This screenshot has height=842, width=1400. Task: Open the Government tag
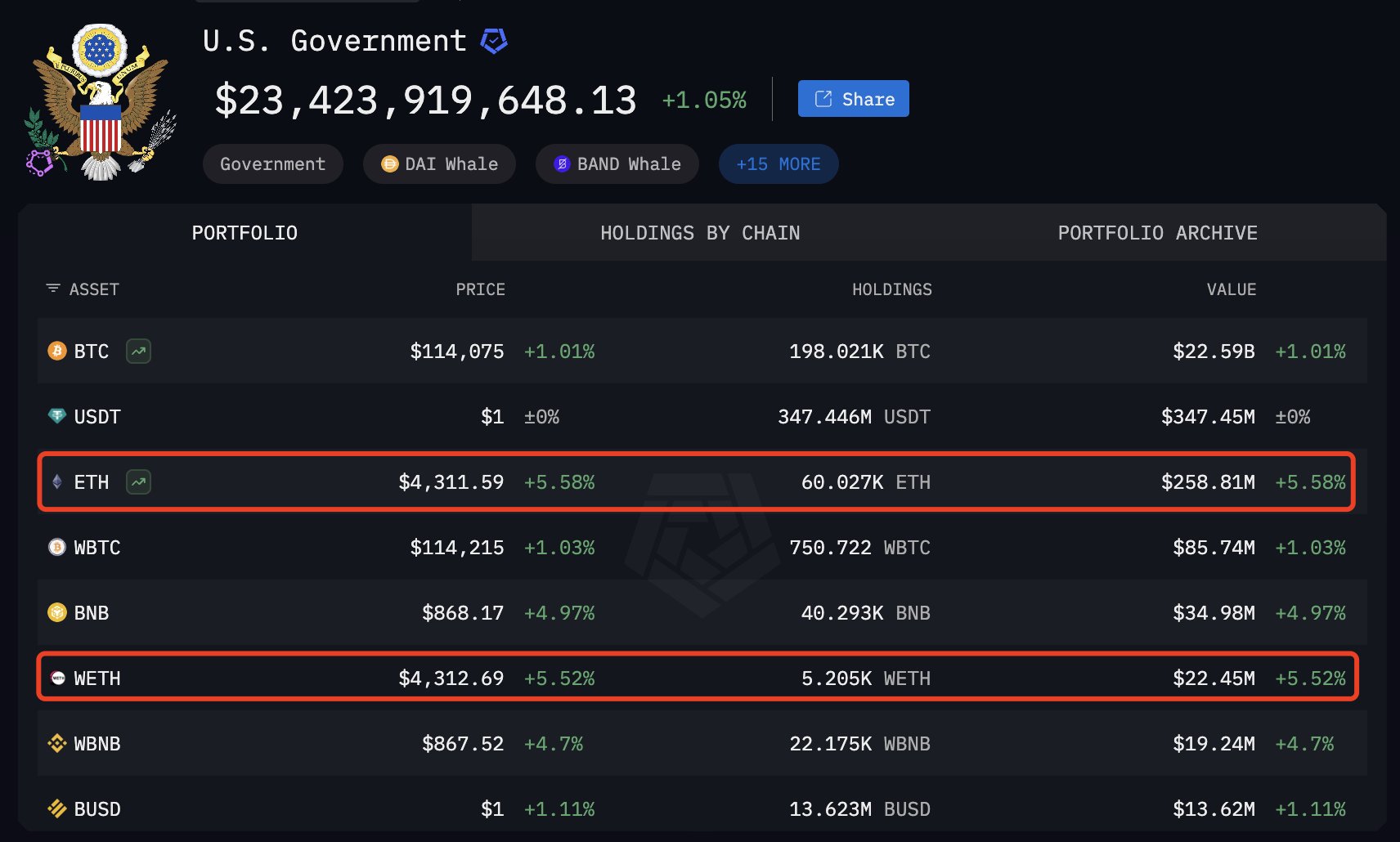point(272,163)
